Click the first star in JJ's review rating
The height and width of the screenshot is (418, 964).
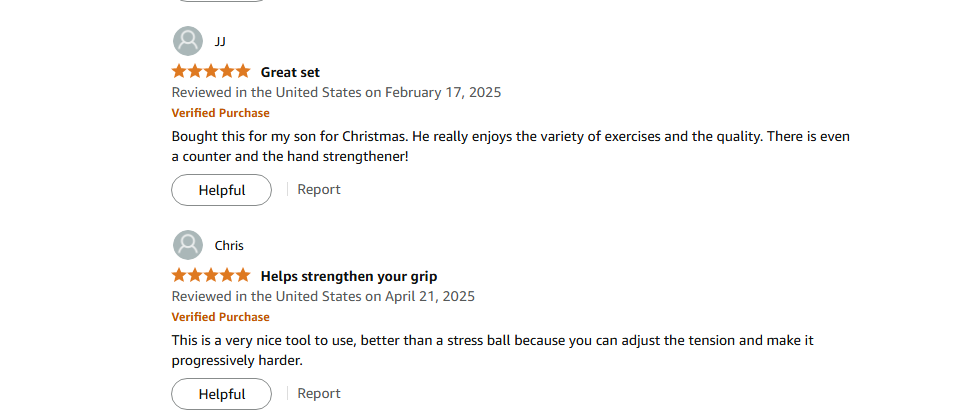point(179,71)
